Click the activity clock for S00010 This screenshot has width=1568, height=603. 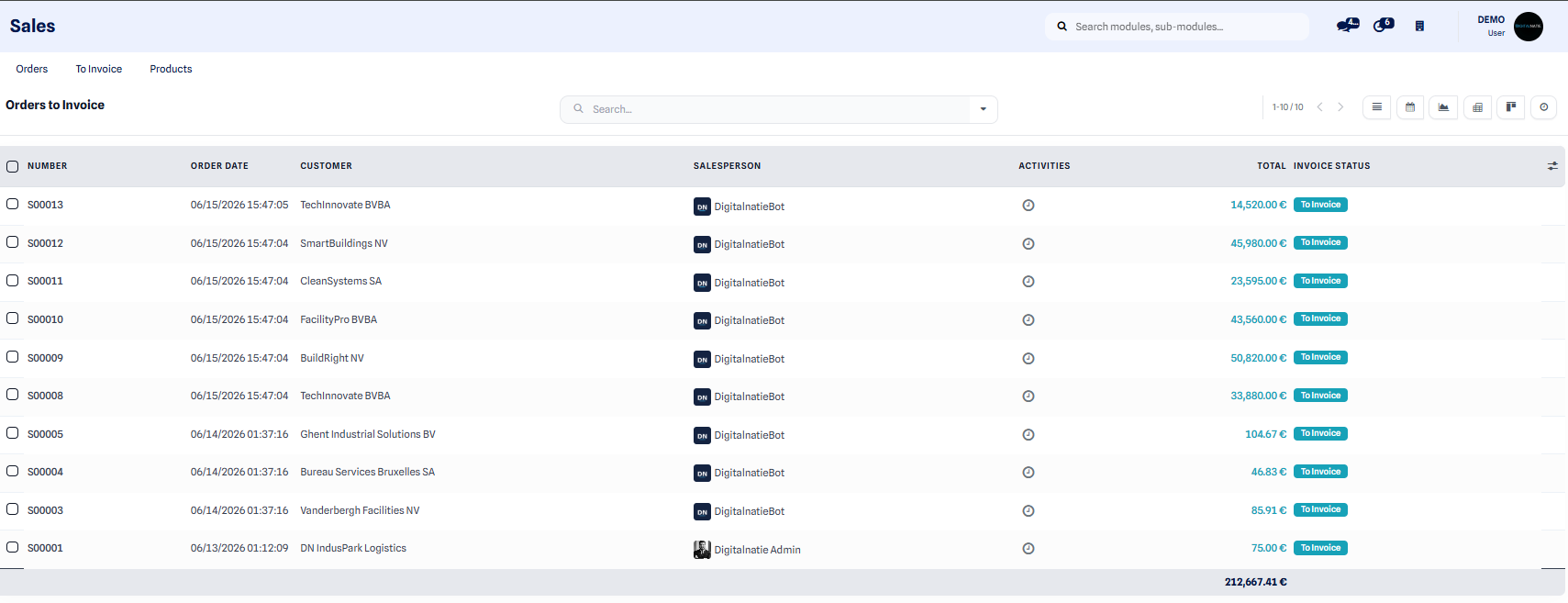tap(1029, 320)
